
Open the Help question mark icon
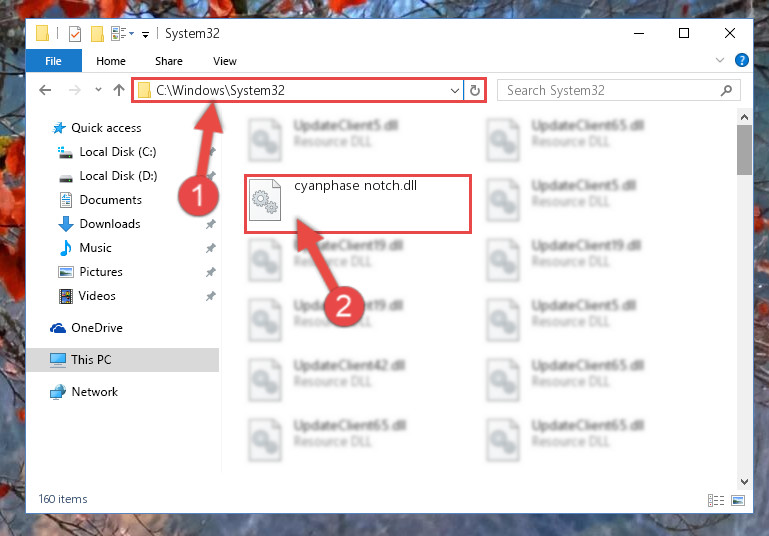click(742, 60)
